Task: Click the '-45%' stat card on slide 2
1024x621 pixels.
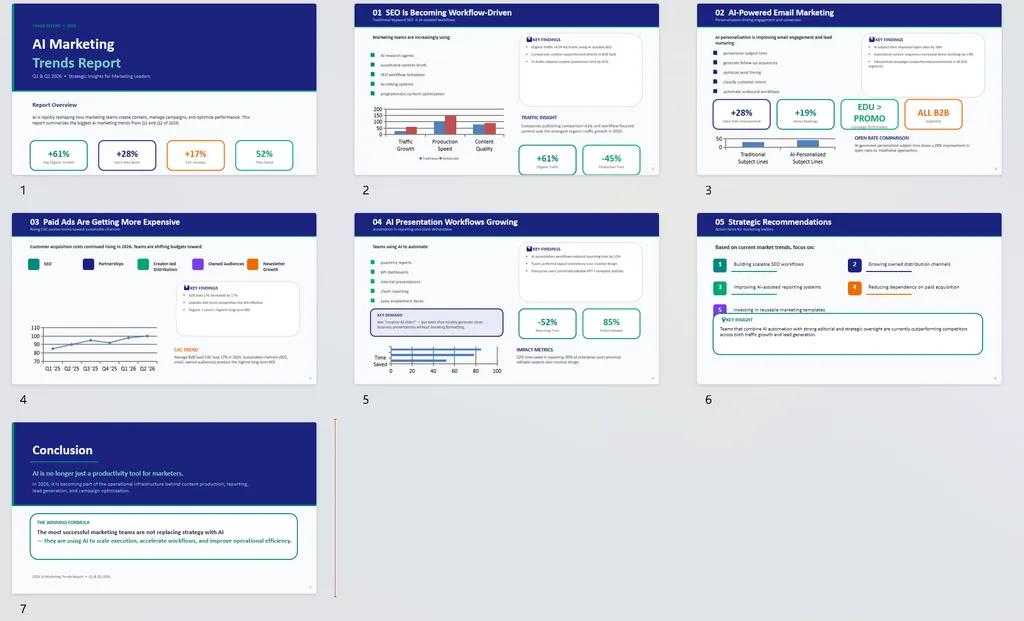Action: click(611, 160)
